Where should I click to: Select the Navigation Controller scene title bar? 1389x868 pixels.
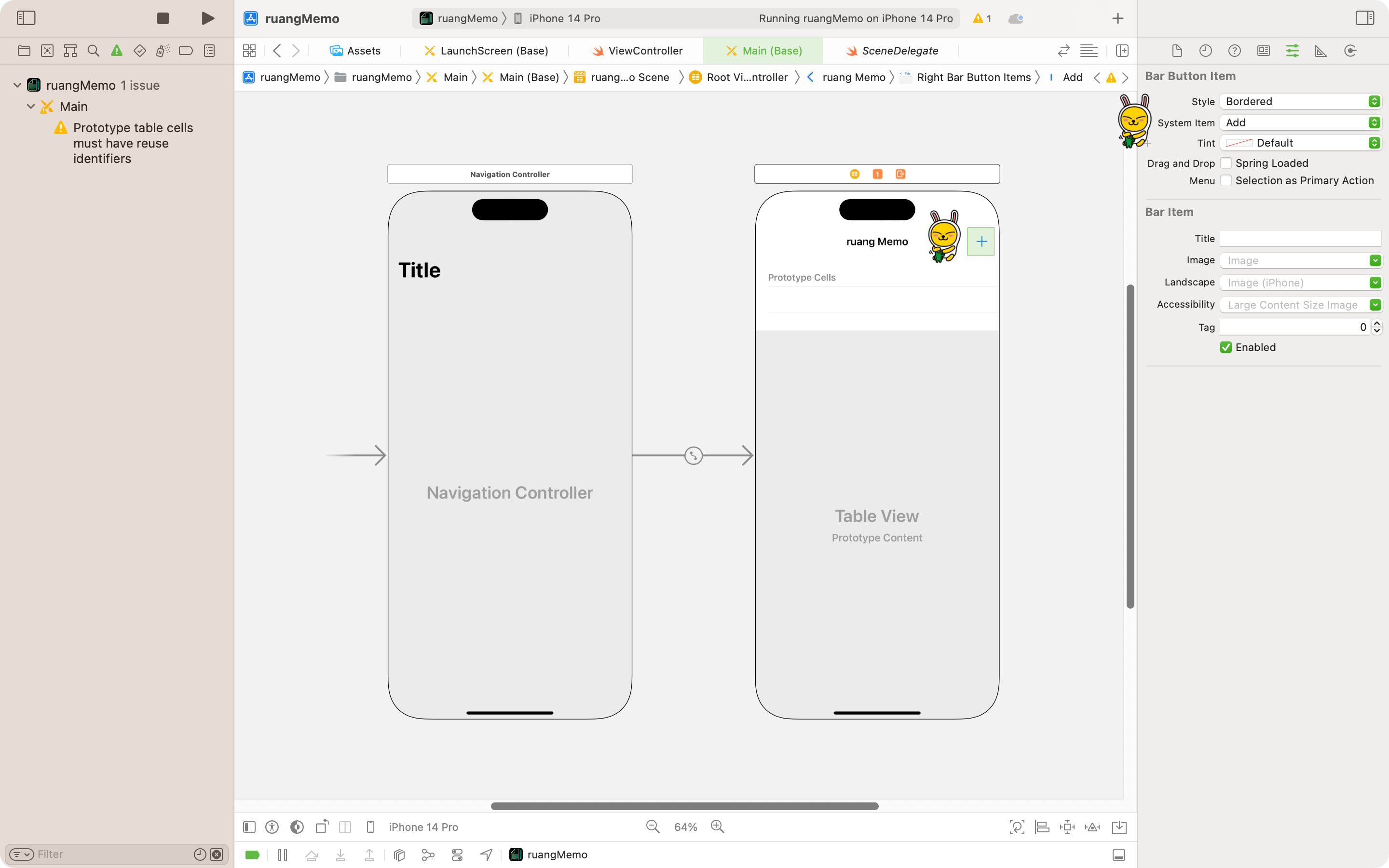click(x=510, y=174)
